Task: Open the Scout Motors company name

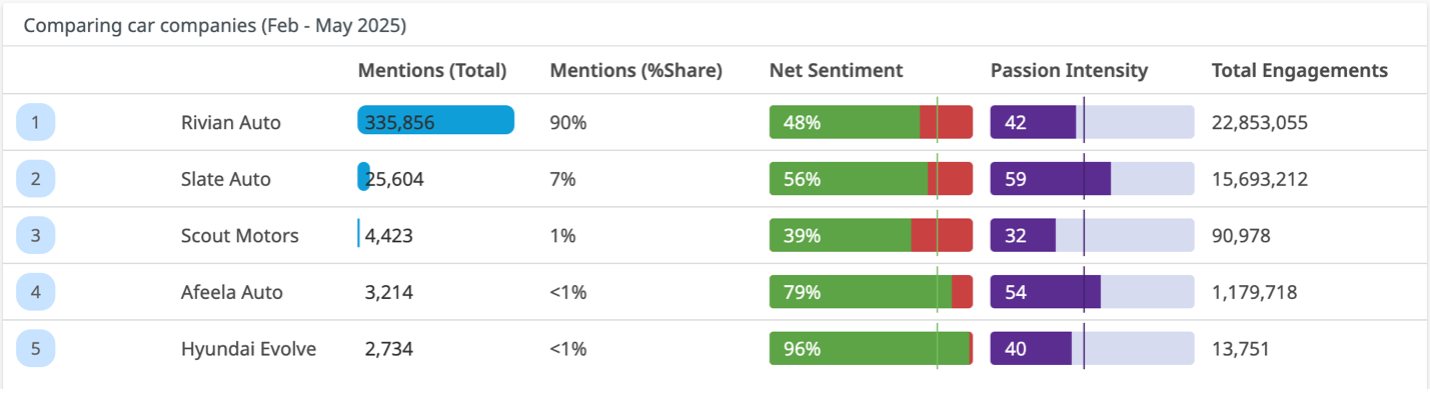Action: [x=240, y=236]
